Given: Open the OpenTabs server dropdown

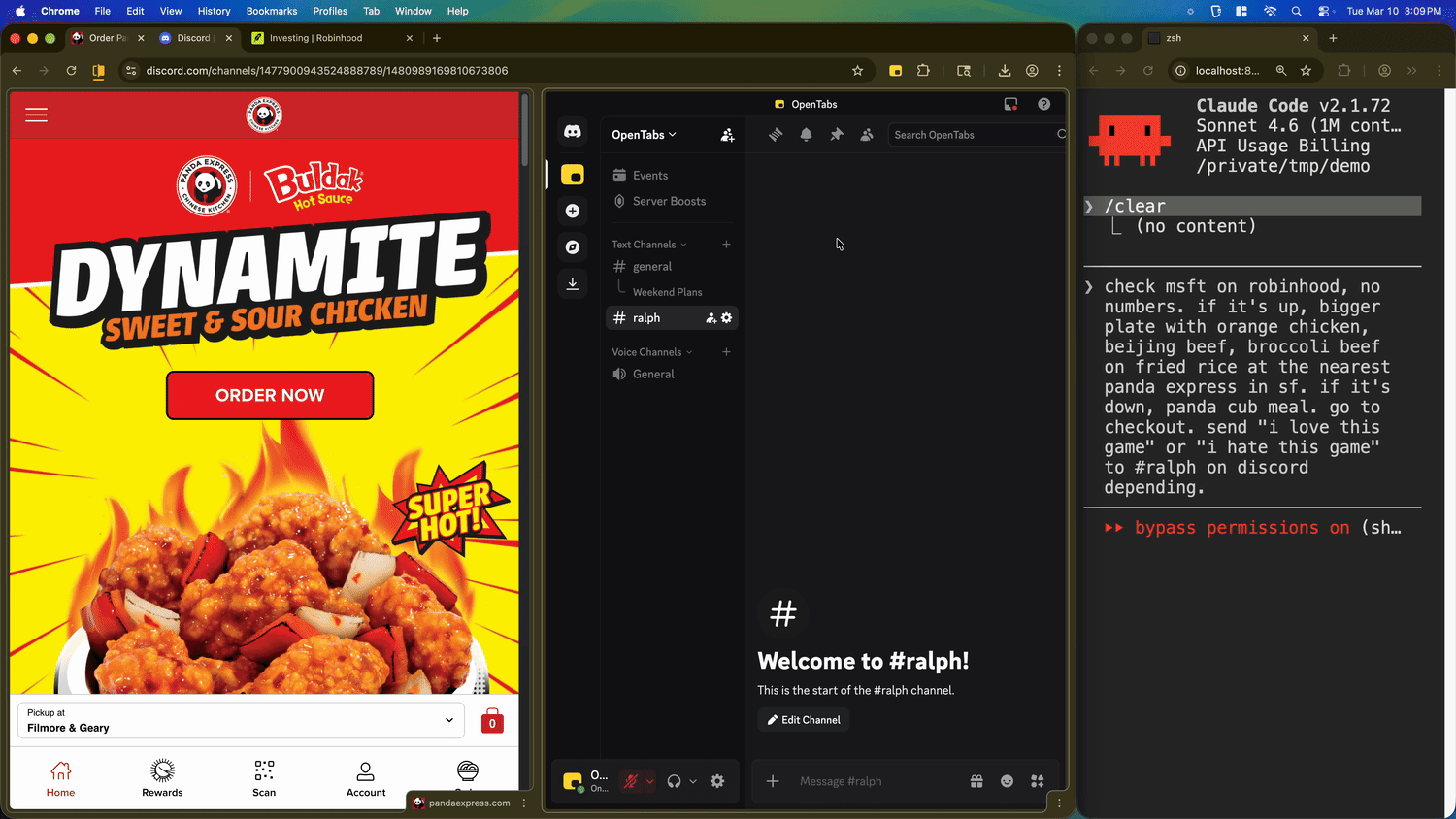Looking at the screenshot, I should point(643,135).
